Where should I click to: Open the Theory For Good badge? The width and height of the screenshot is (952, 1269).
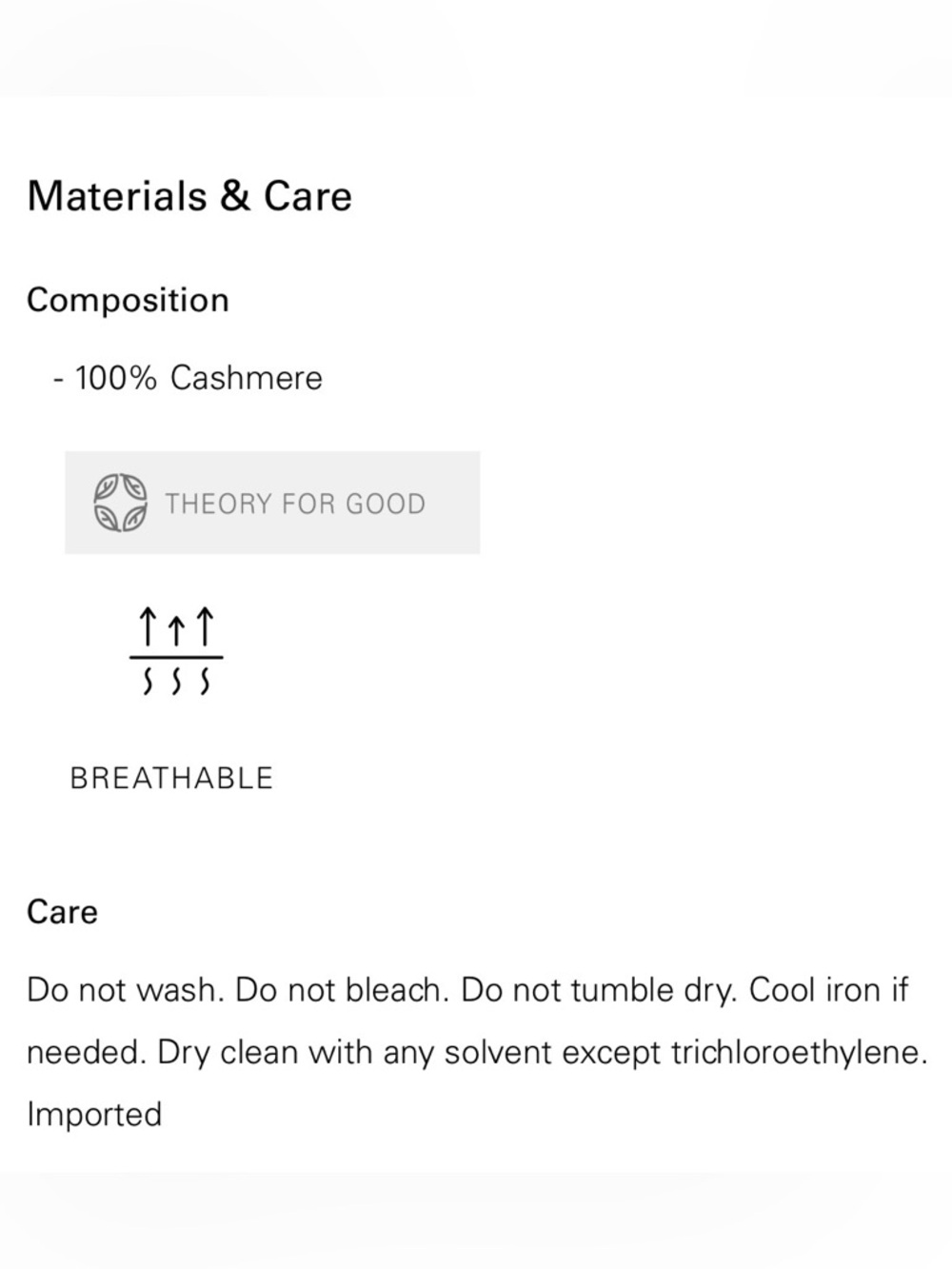tap(272, 503)
